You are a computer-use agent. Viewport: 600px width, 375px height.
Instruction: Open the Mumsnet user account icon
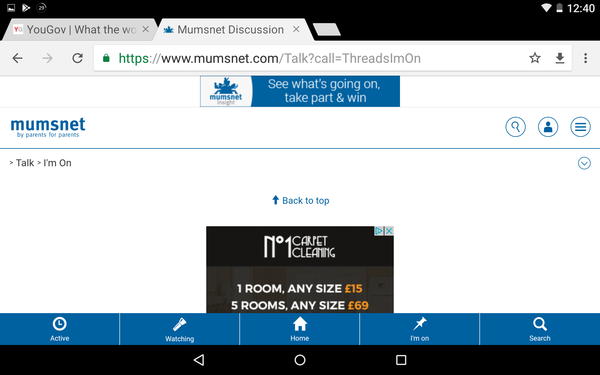[x=548, y=127]
